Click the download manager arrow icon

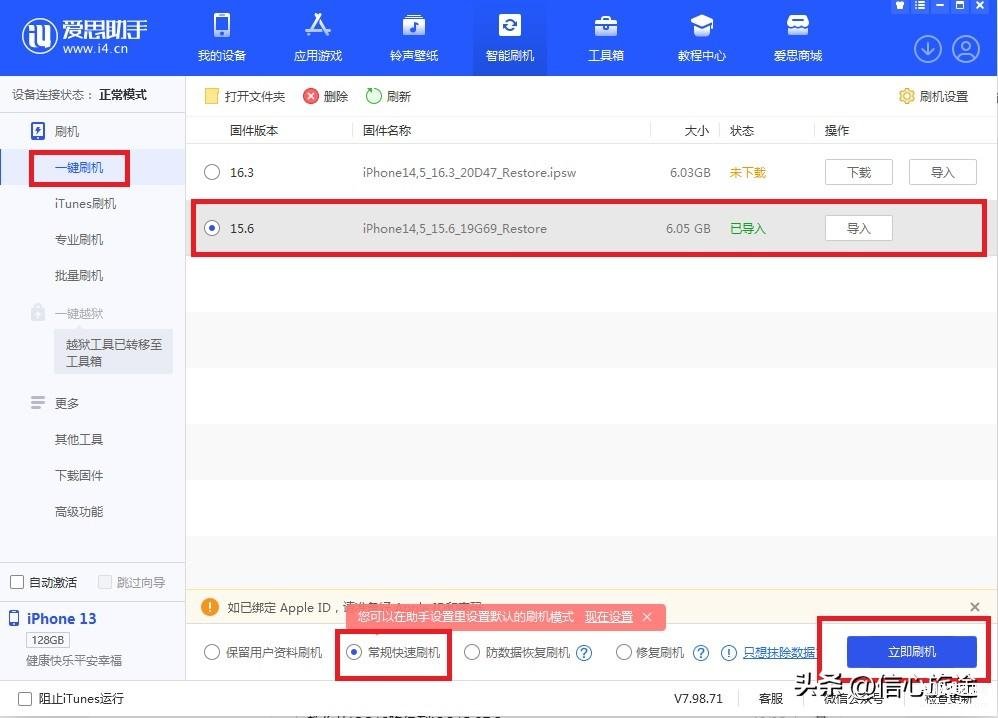(x=928, y=48)
